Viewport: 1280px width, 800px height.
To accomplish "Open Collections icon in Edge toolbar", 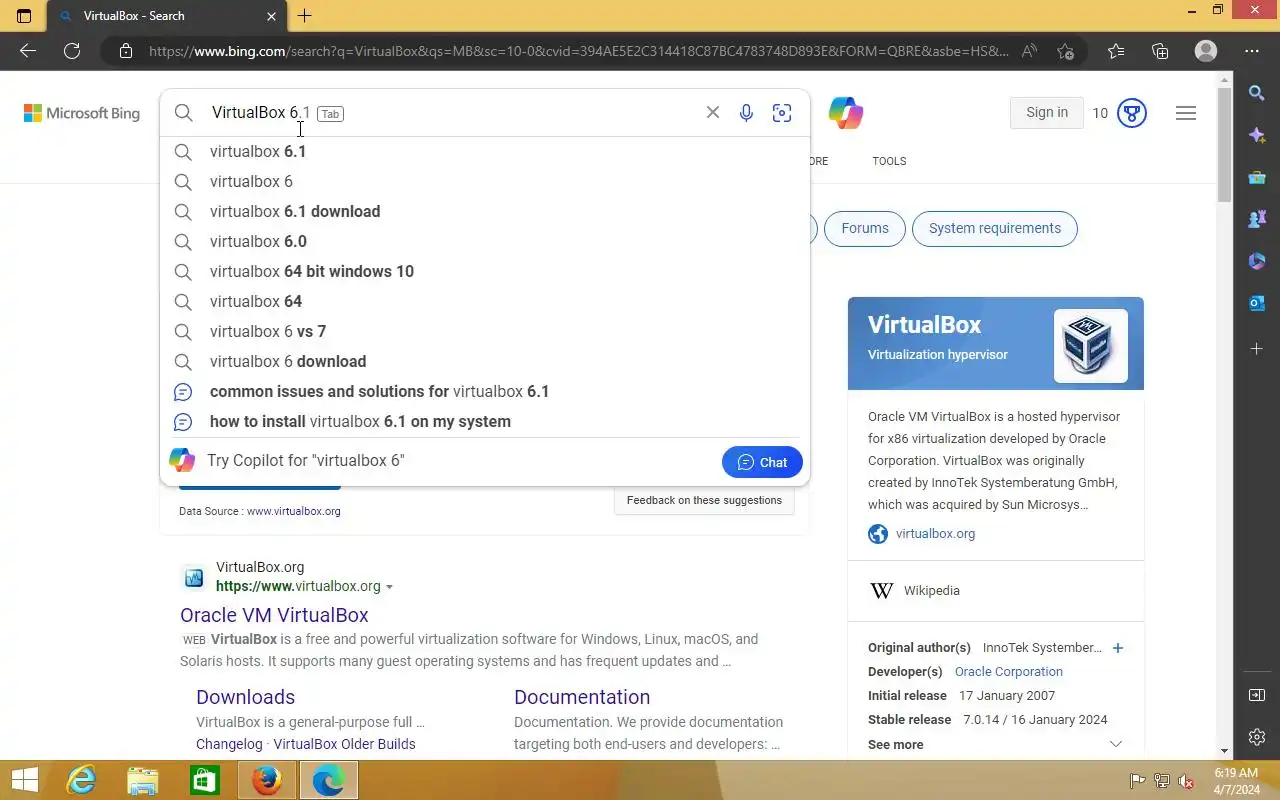I will tap(1160, 51).
